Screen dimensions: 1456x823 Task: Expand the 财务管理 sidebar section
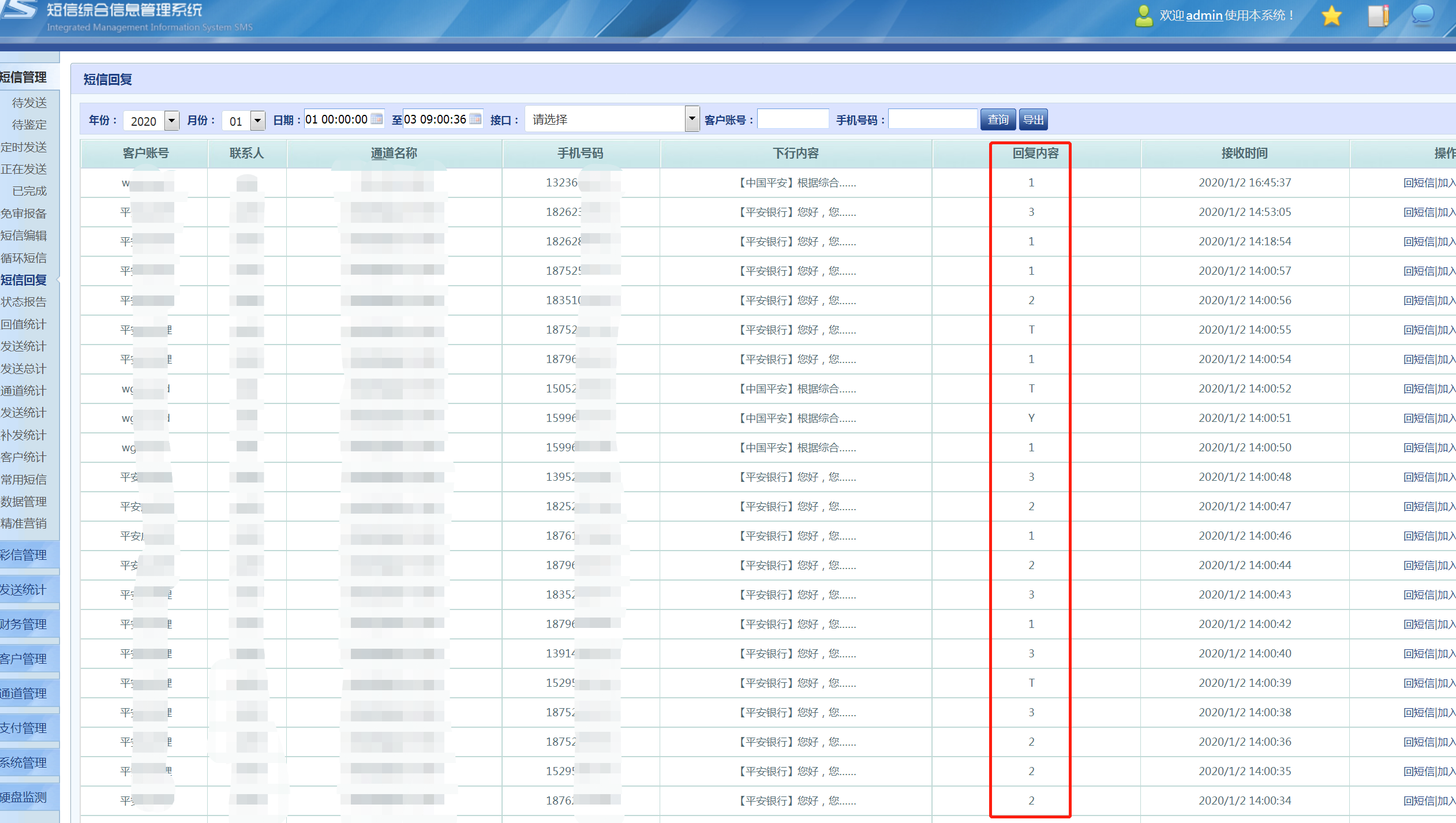(24, 624)
